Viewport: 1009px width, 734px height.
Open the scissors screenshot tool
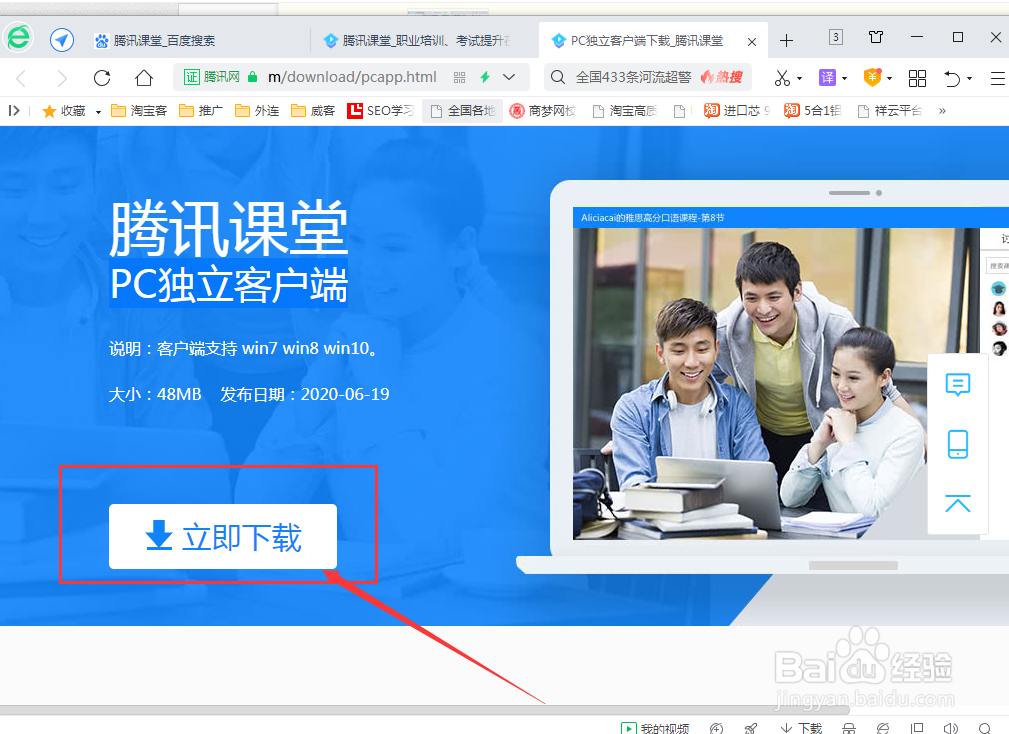782,78
